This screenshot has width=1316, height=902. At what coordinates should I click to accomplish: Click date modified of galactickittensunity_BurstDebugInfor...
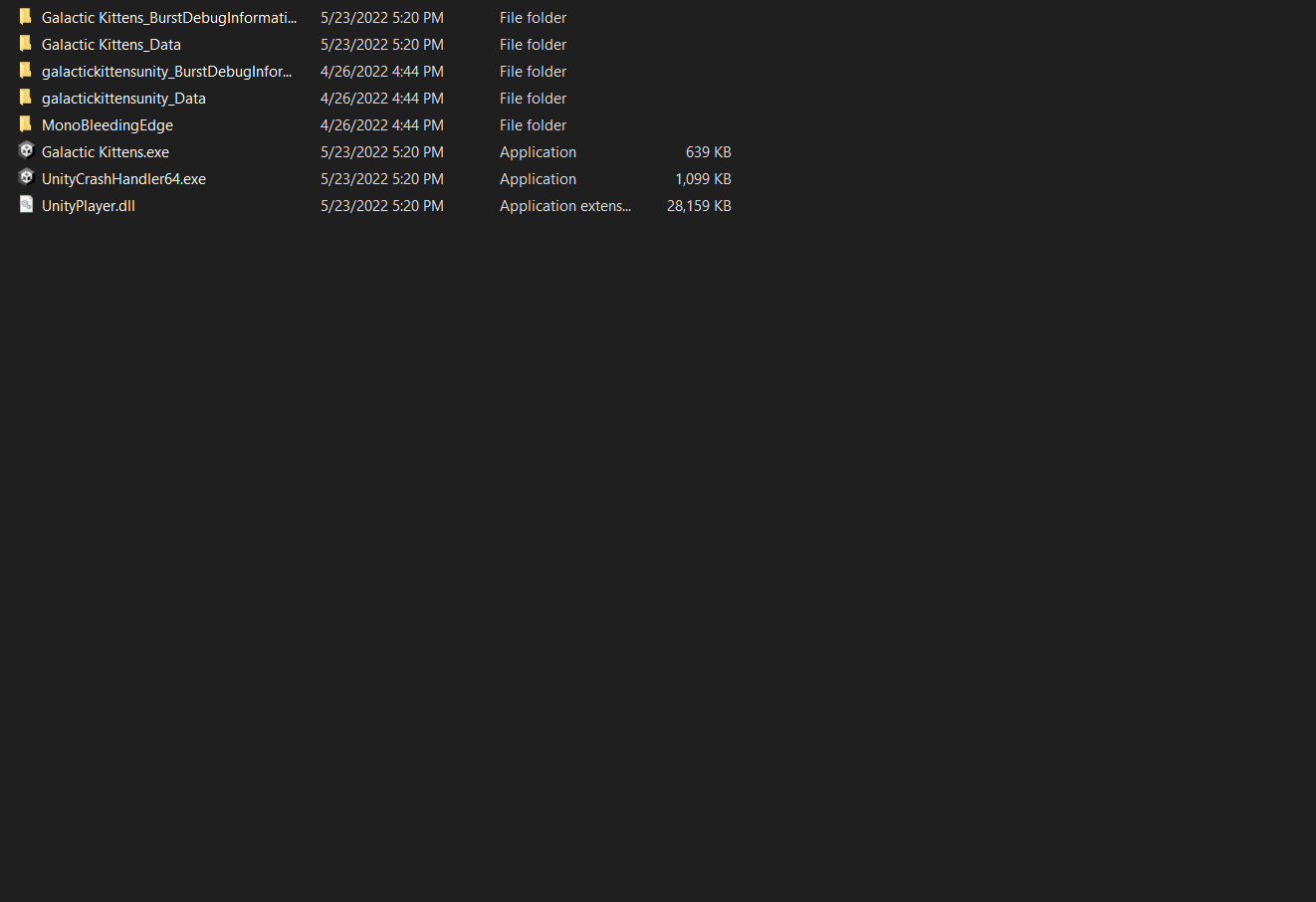pos(382,72)
